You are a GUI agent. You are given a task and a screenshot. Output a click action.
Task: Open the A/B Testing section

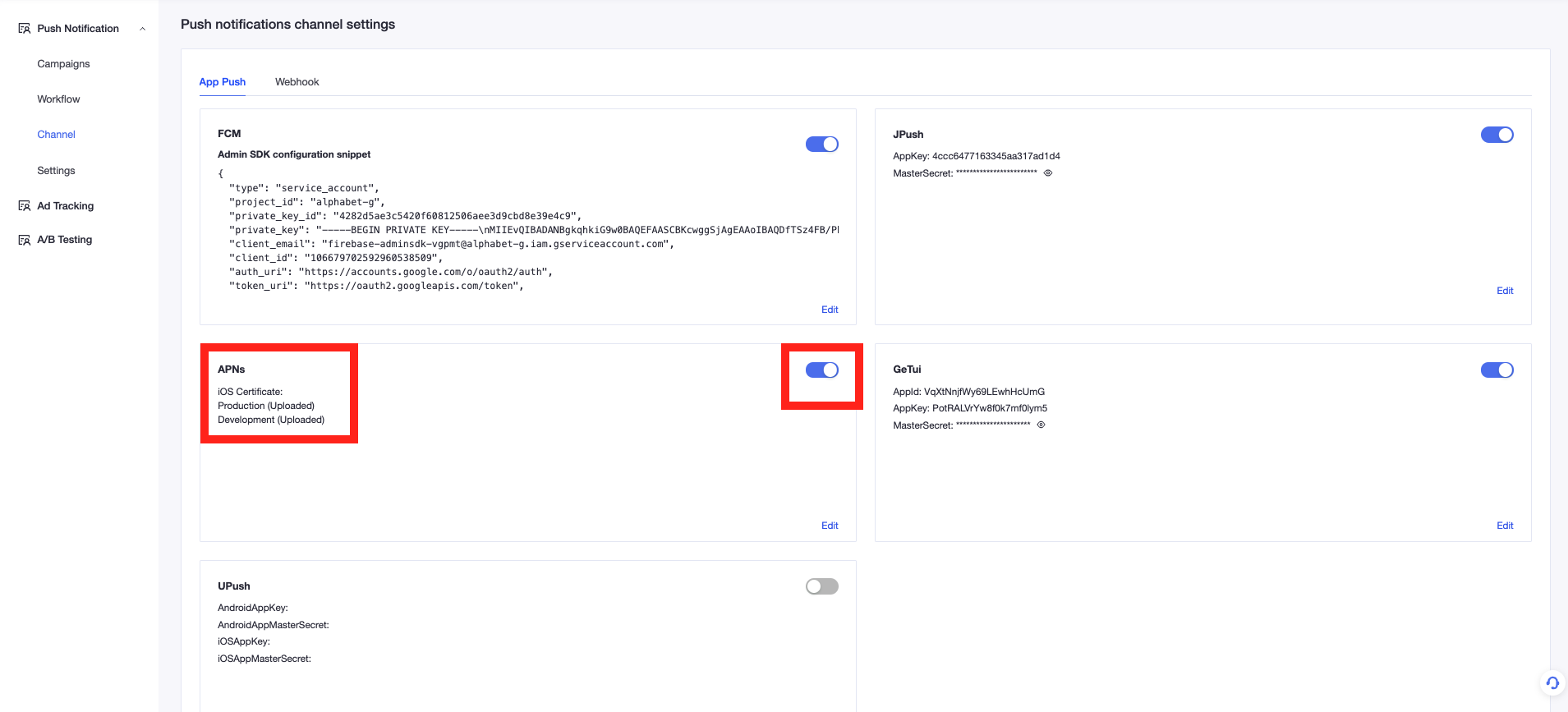[x=65, y=240]
